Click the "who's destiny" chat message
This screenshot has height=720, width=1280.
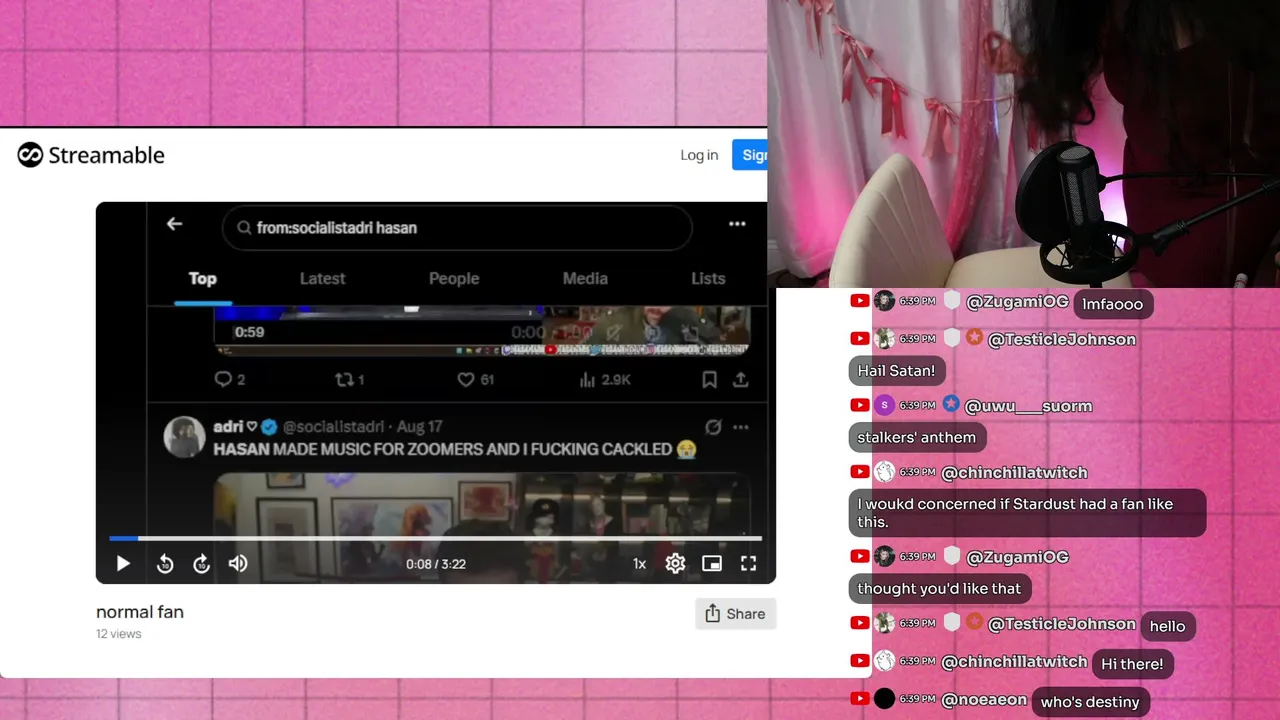pyautogui.click(x=1090, y=702)
